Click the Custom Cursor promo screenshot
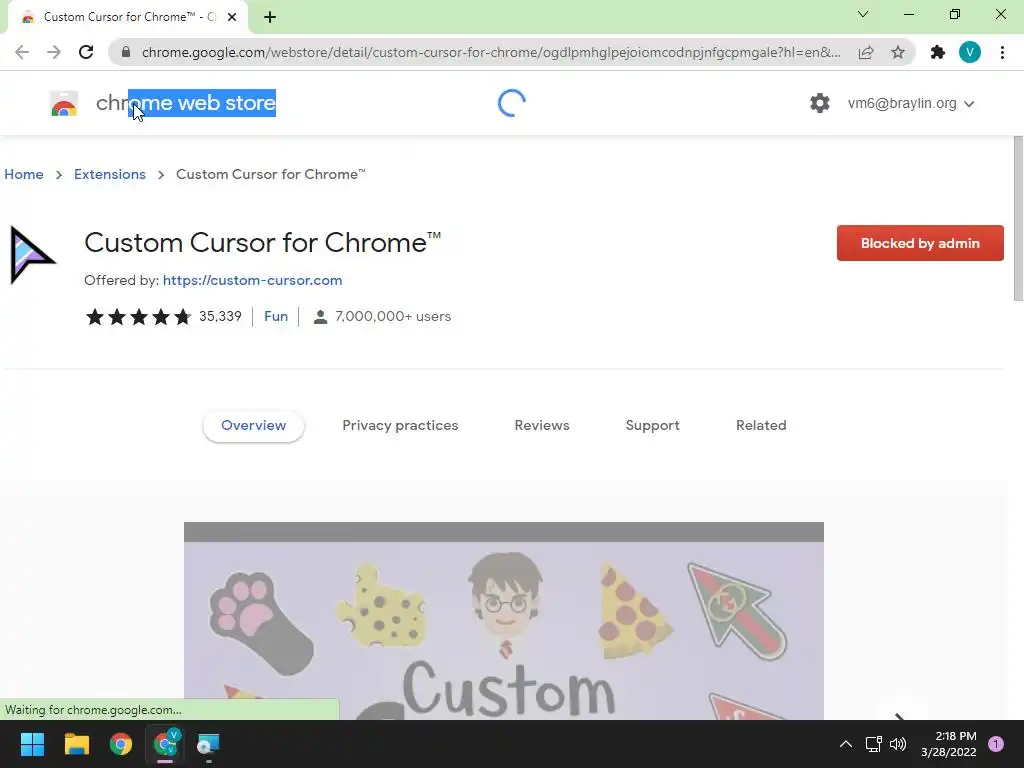The height and width of the screenshot is (768, 1024). [x=504, y=620]
